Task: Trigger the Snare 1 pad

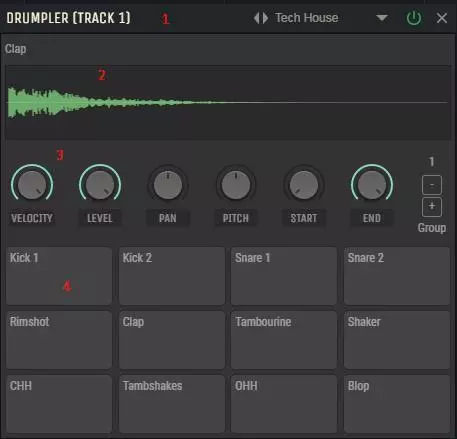Action: (x=284, y=276)
